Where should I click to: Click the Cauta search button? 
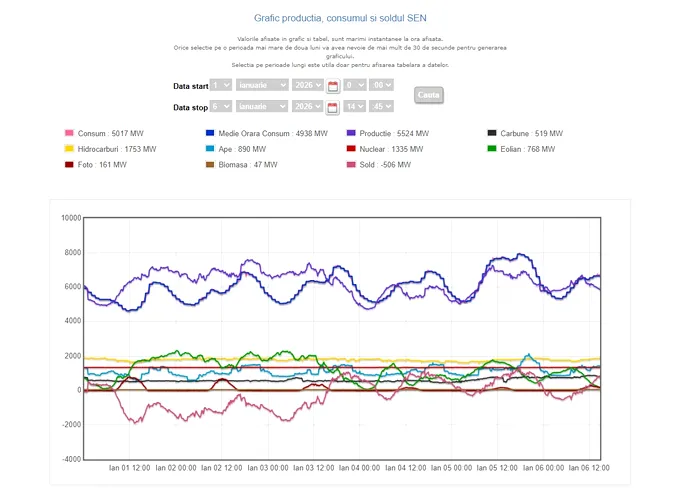(428, 95)
